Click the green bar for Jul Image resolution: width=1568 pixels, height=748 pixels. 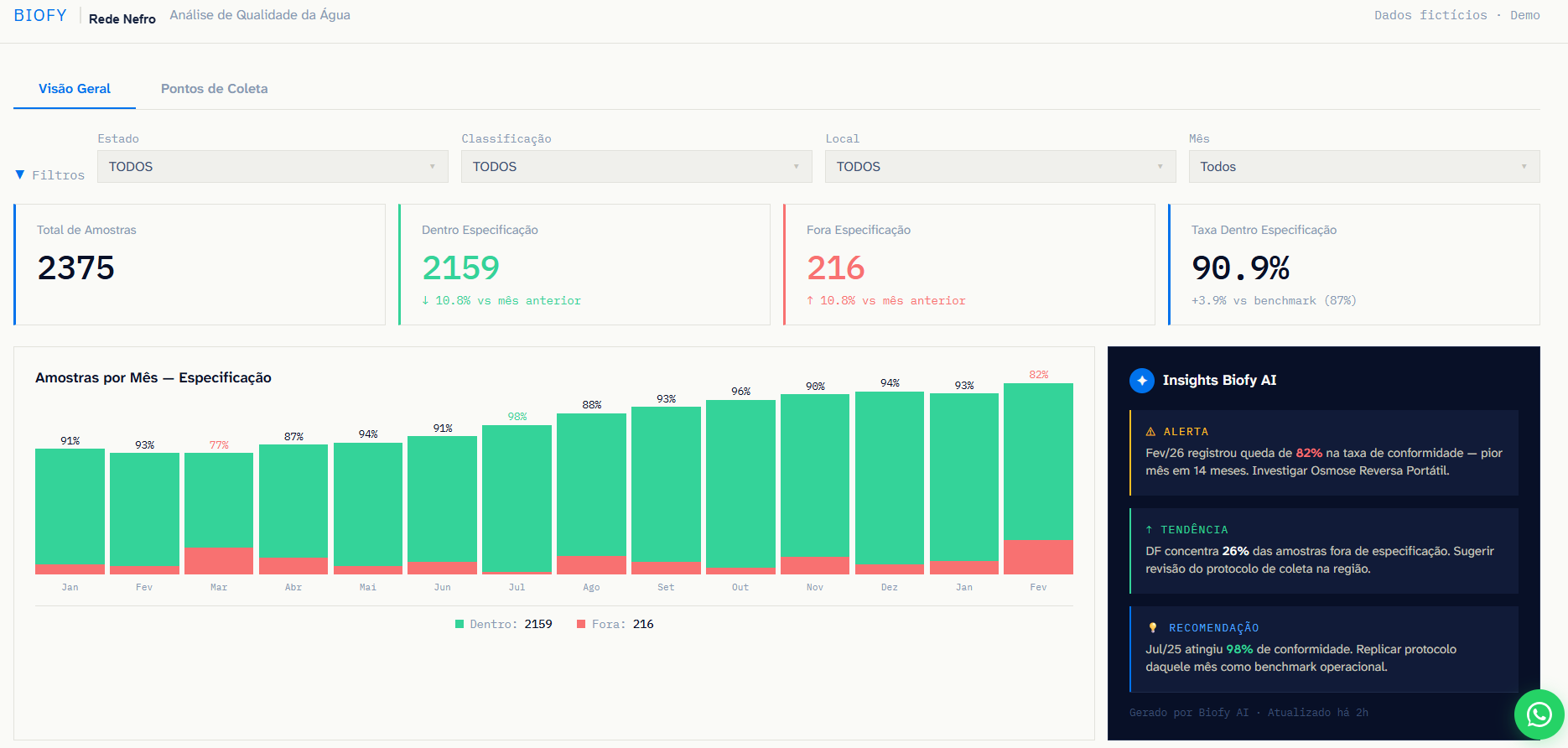(517, 498)
